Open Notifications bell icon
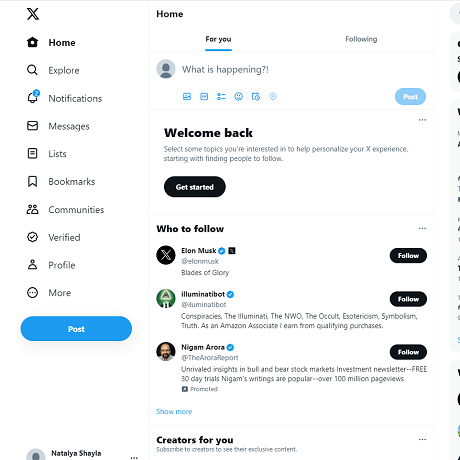The image size is (460, 460). click(33, 97)
